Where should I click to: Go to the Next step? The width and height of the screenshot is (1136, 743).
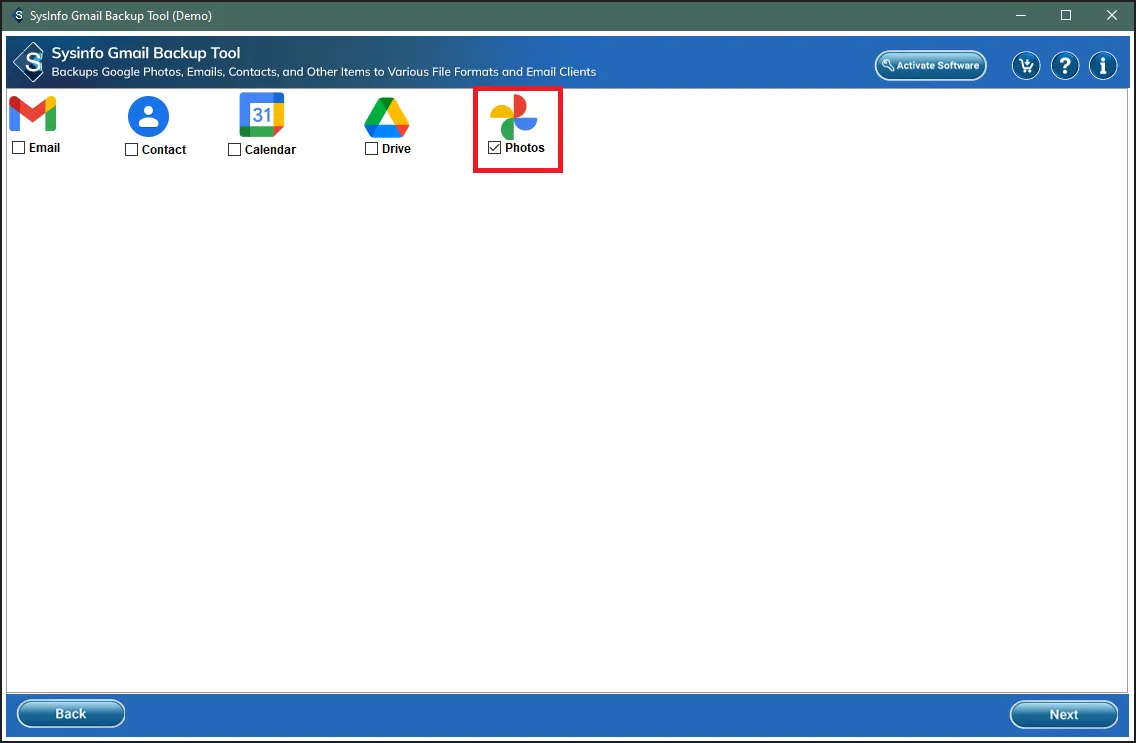[x=1064, y=714]
